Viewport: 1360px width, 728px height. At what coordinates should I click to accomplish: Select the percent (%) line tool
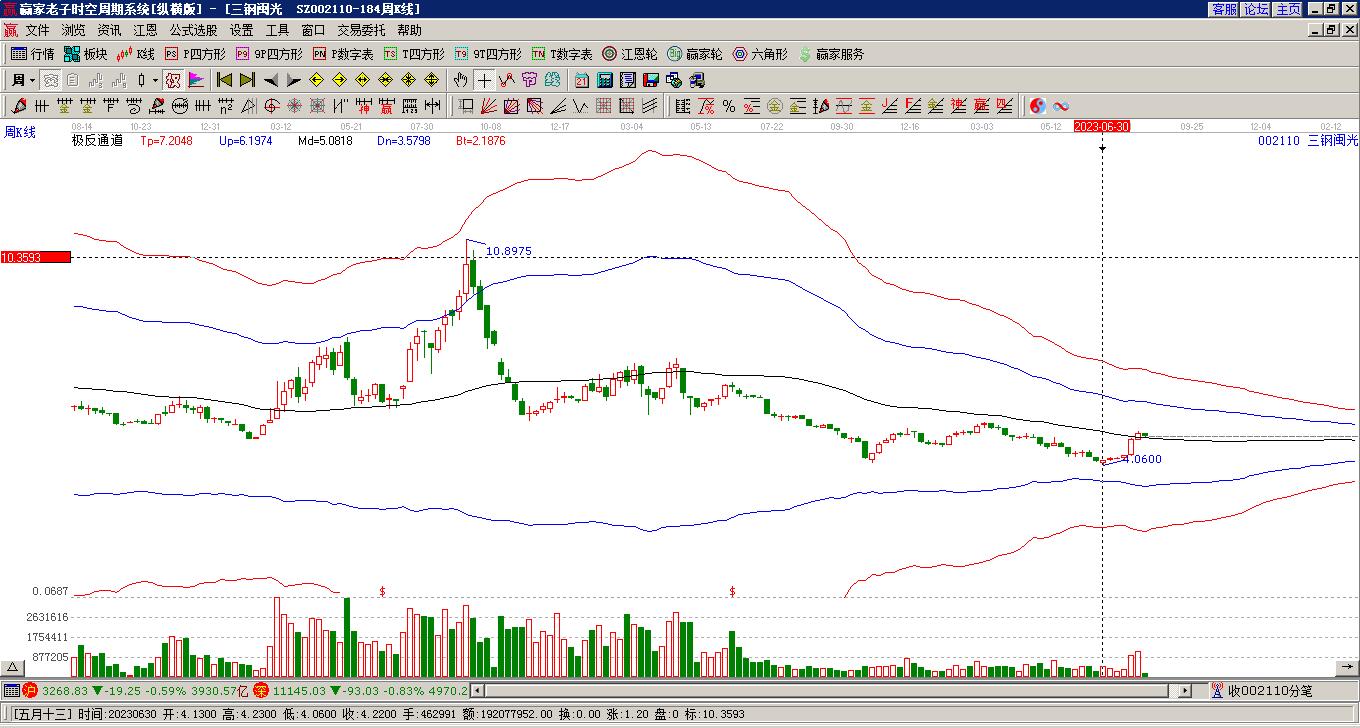tap(729, 106)
